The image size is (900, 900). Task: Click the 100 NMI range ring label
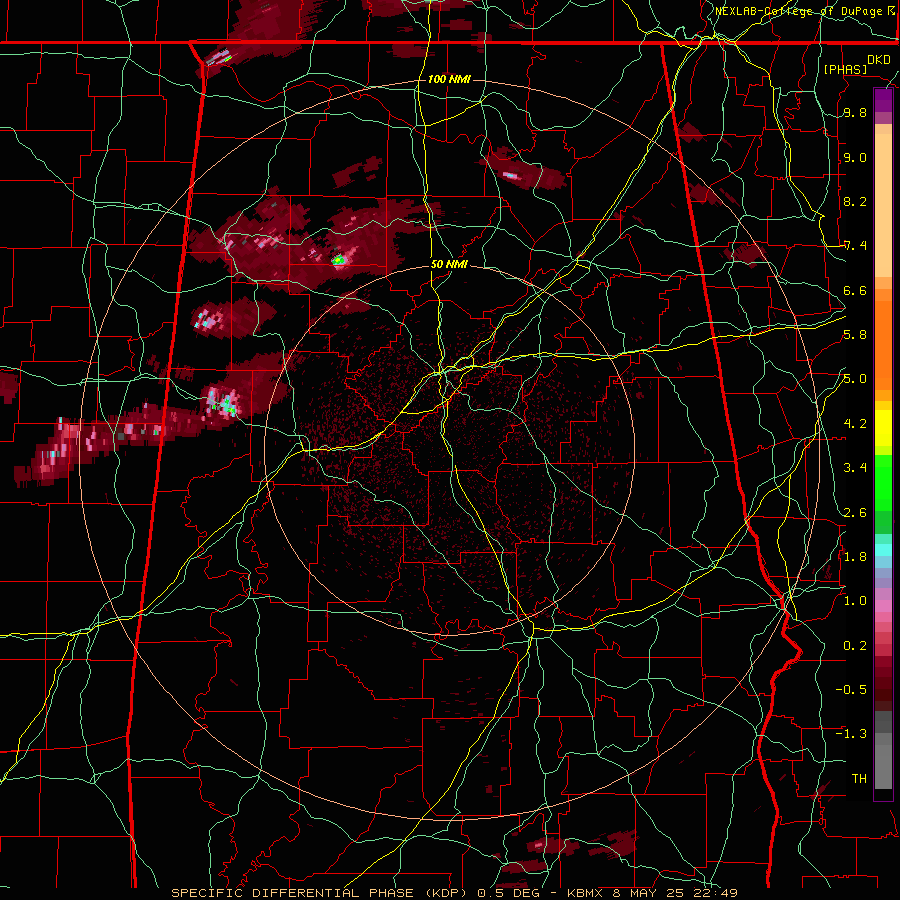pyautogui.click(x=449, y=79)
